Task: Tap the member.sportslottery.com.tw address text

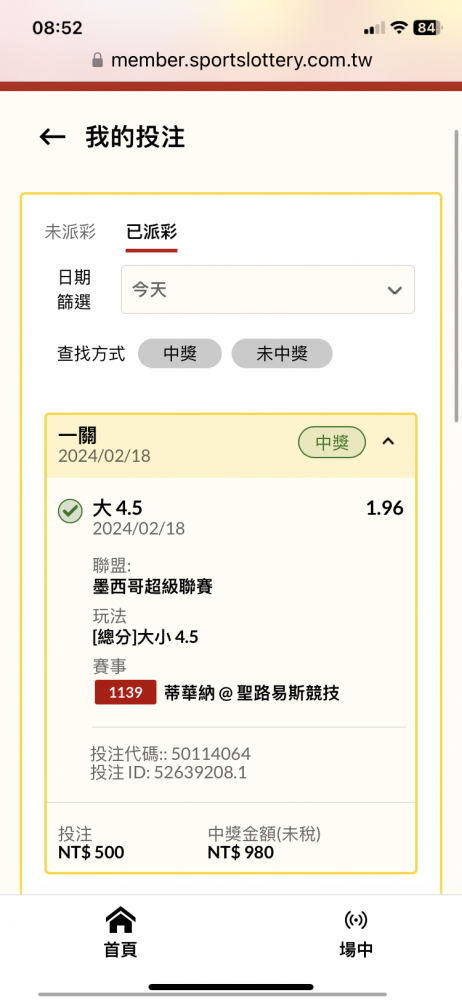Action: click(242, 61)
